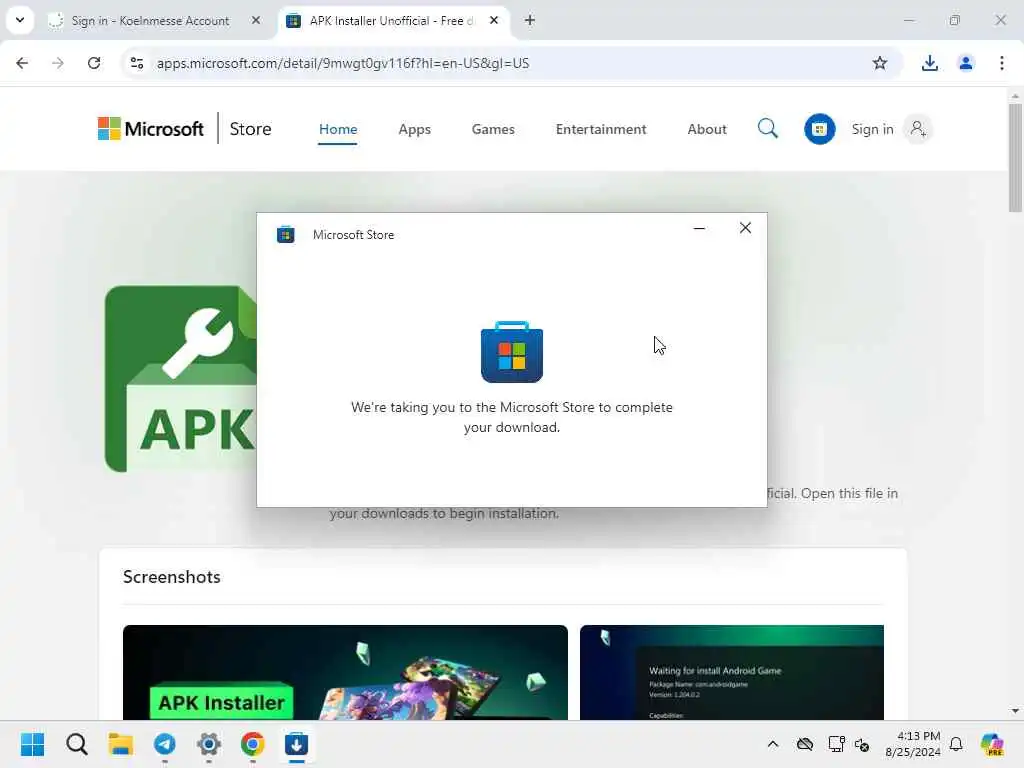Click the user account avatar icon
This screenshot has width=1024, height=768.
coord(918,129)
